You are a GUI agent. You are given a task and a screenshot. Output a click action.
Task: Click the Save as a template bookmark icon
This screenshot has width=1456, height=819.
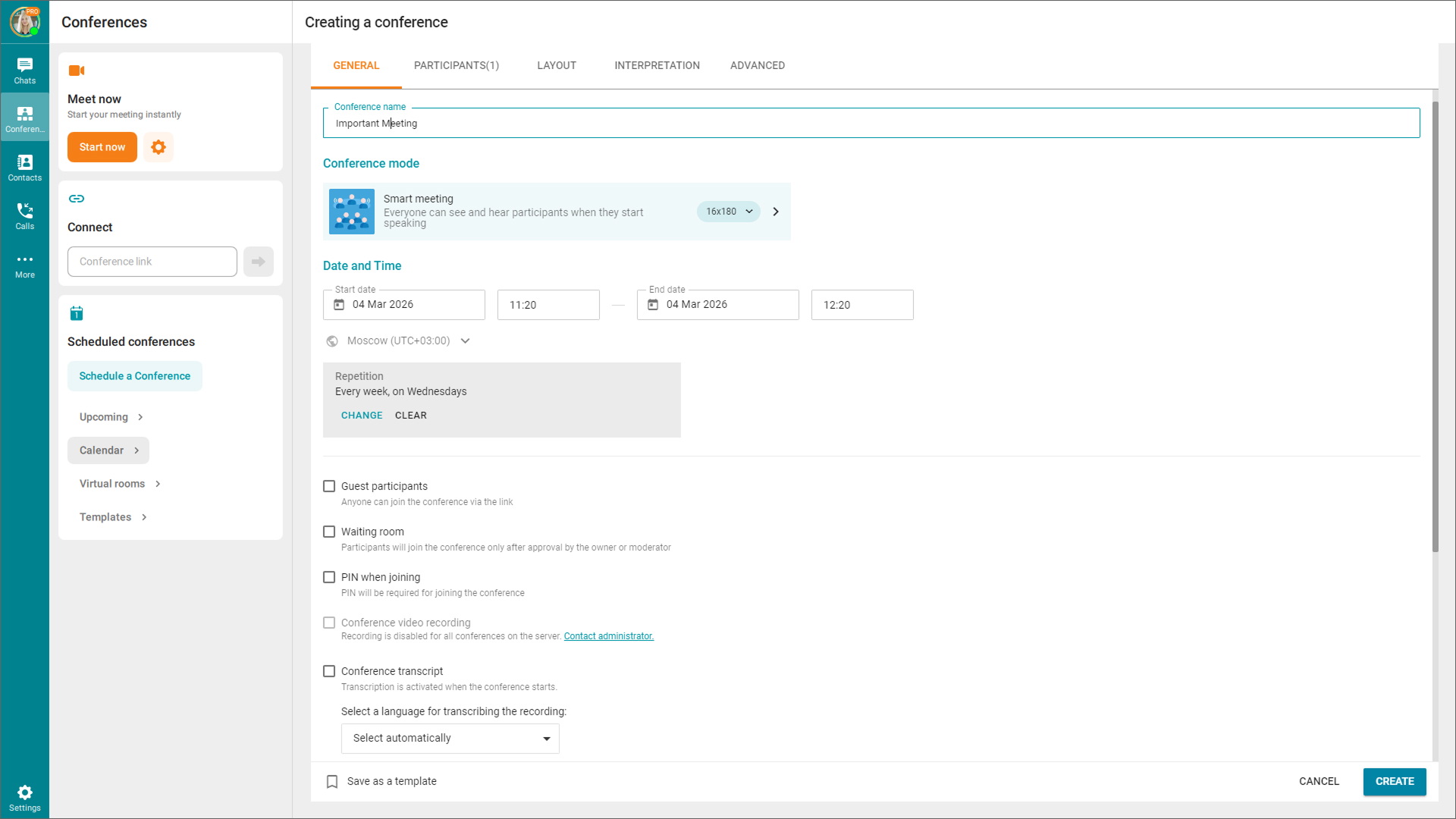pos(332,782)
